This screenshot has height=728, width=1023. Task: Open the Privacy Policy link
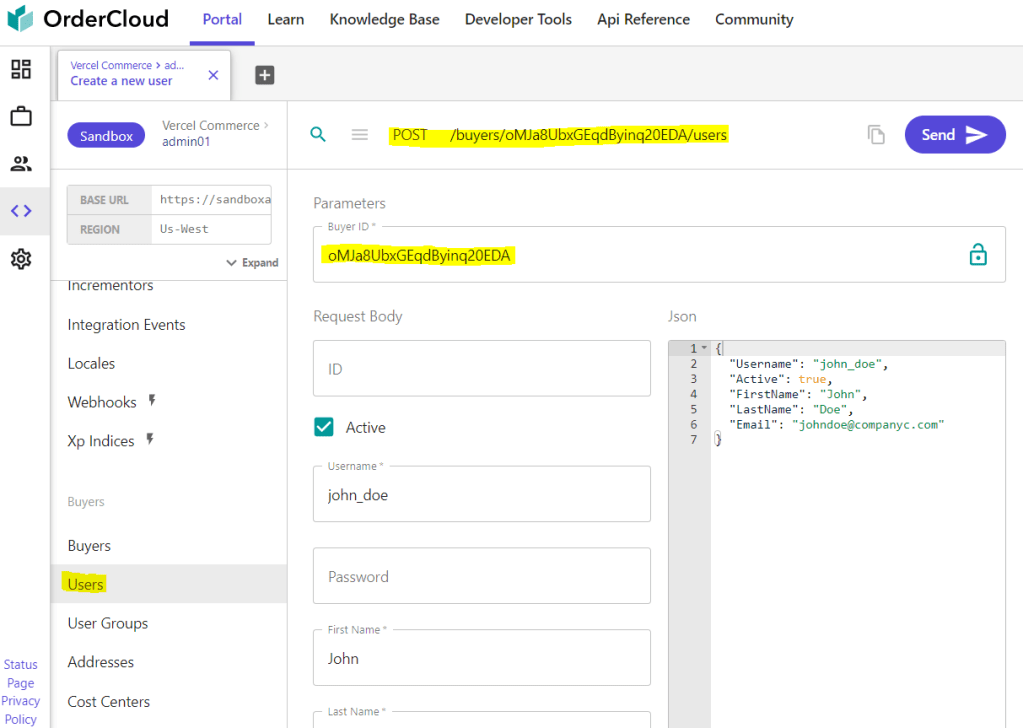[x=21, y=710]
